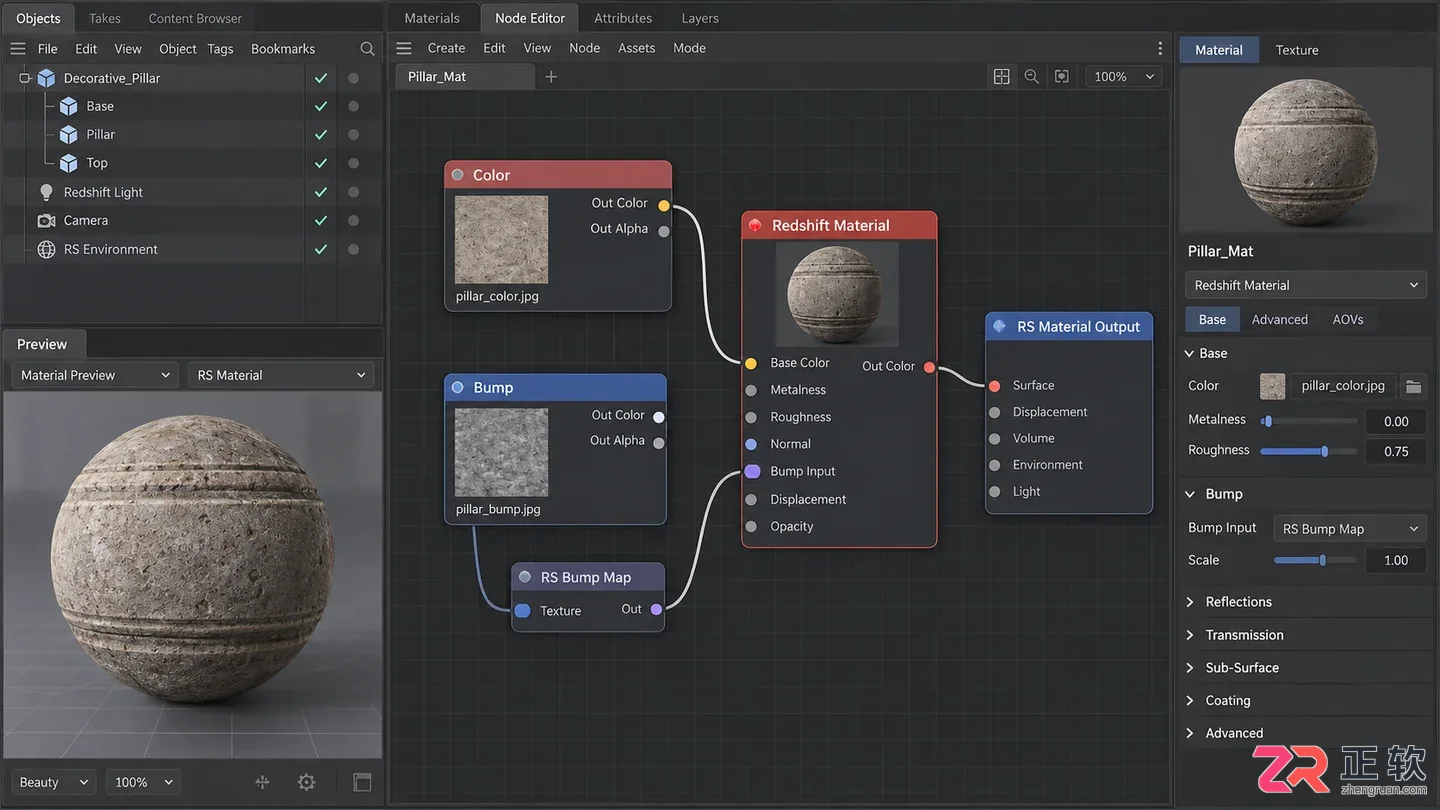Open the Assets menu in Node Editor
1440x810 pixels.
pos(636,48)
